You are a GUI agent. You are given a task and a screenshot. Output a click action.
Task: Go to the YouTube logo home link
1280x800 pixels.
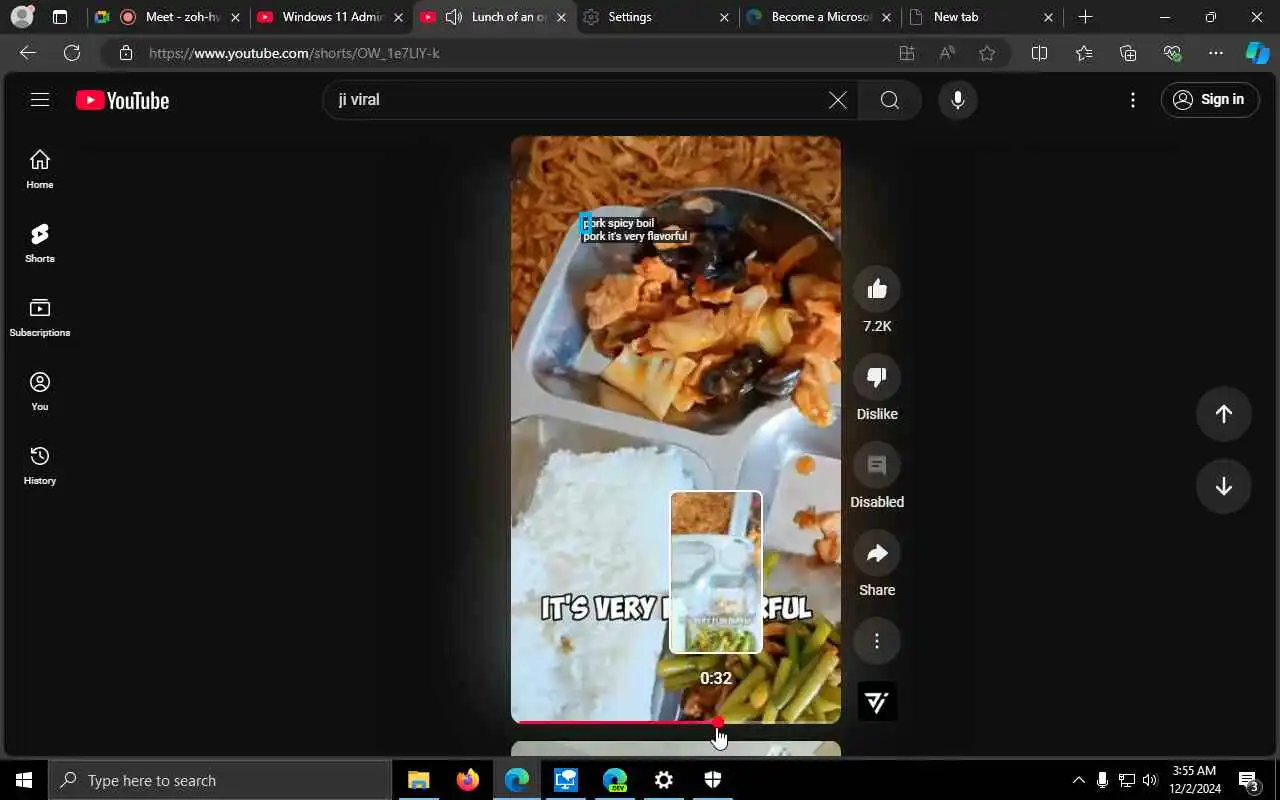point(122,100)
